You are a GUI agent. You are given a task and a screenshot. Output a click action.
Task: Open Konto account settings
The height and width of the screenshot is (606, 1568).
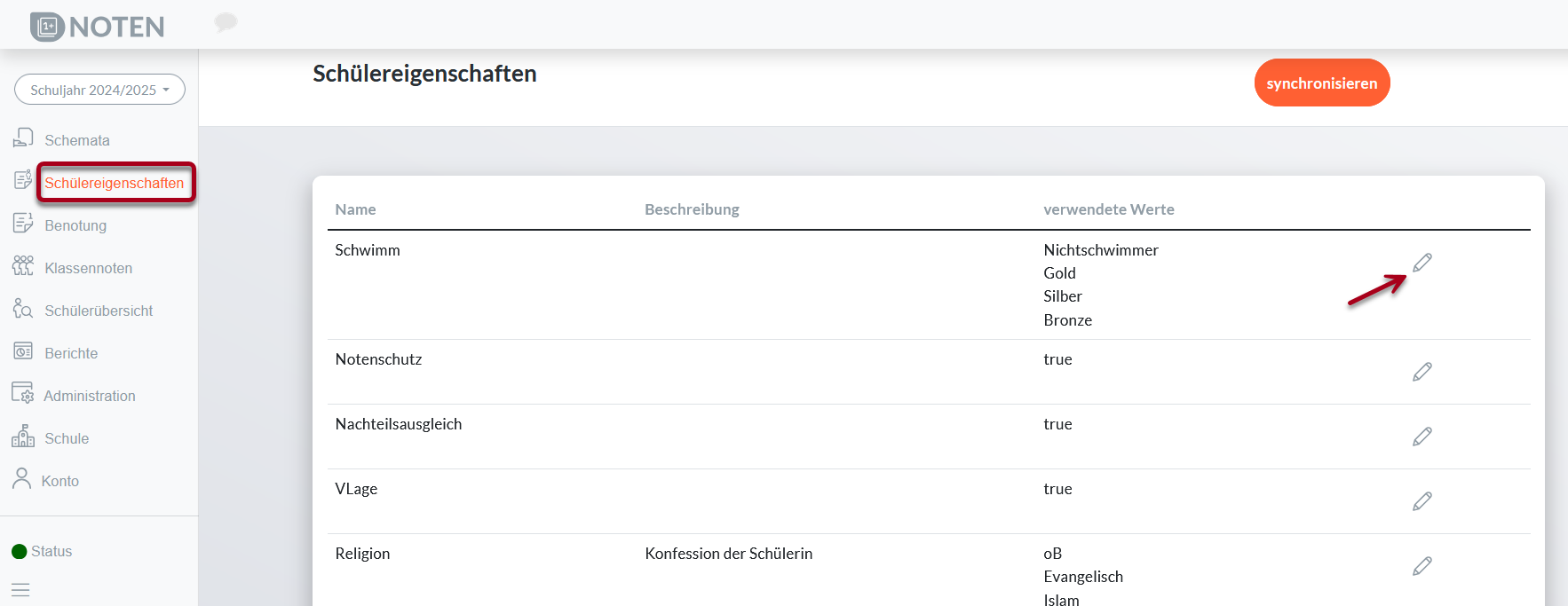point(60,481)
